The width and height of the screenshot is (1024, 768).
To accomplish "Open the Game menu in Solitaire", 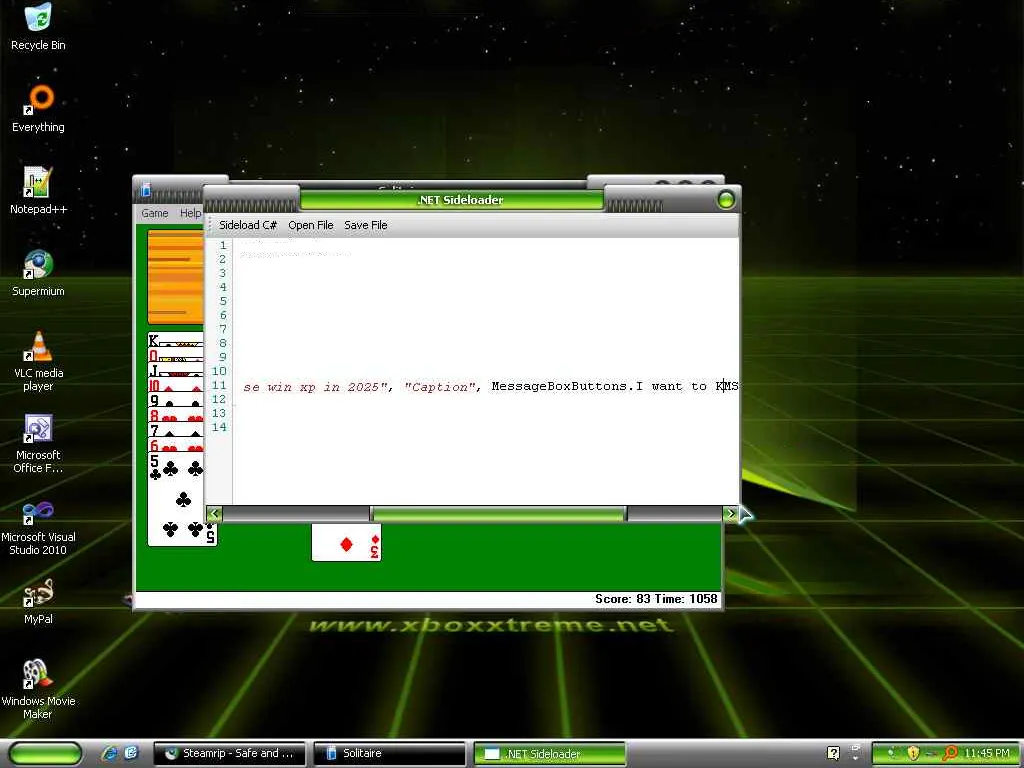I will (x=155, y=213).
